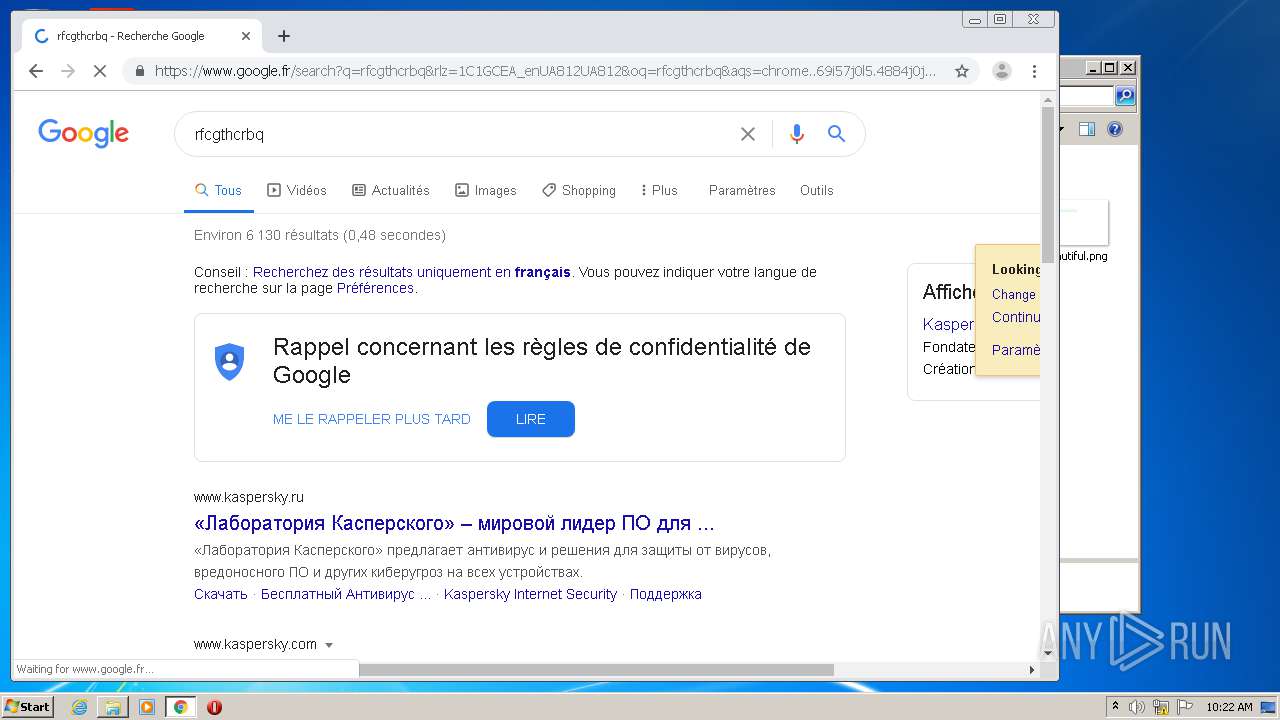
Task: Click the Google search input field
Action: pos(460,134)
